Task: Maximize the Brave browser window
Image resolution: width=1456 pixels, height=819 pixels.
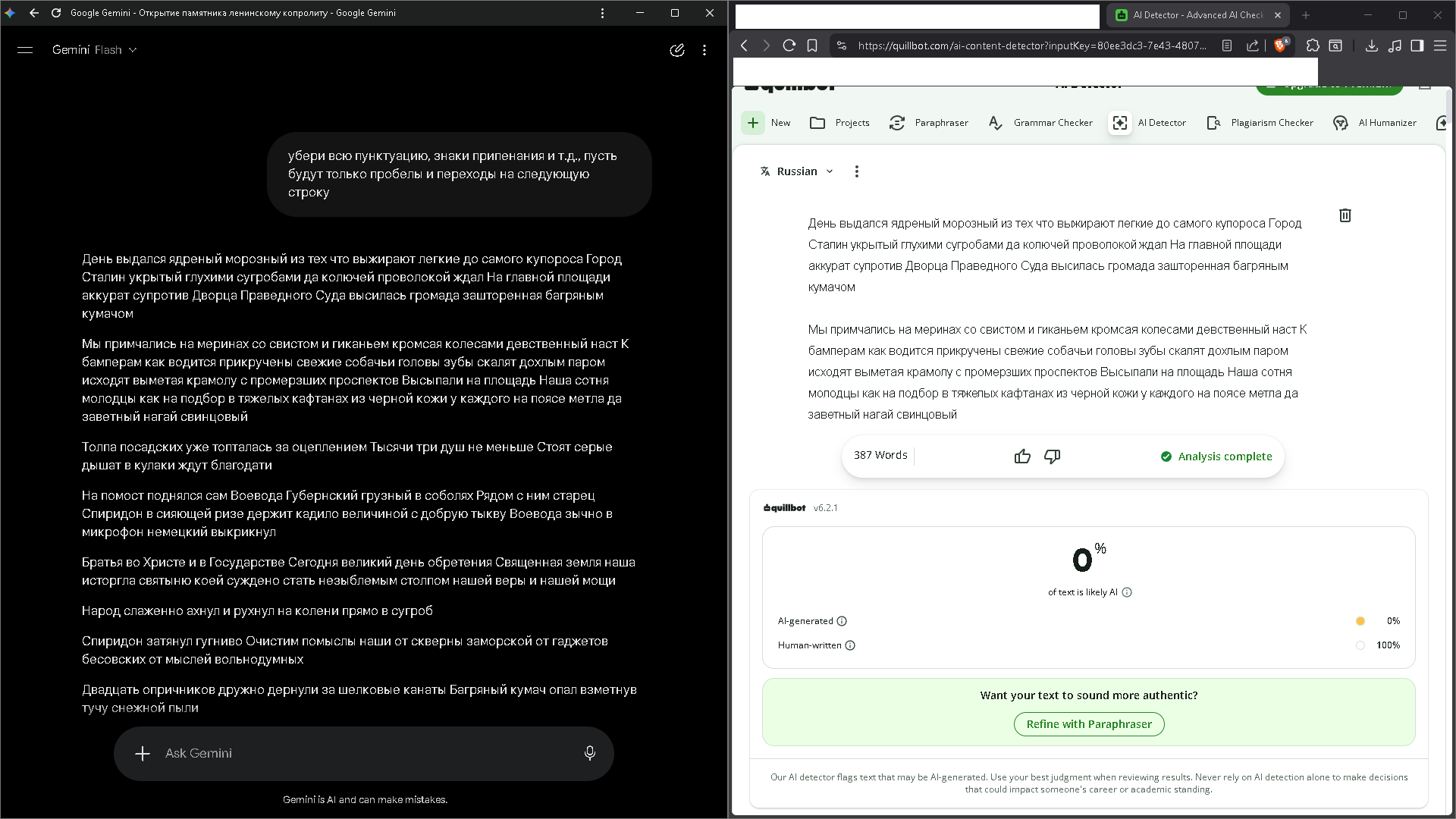Action: (x=1403, y=15)
